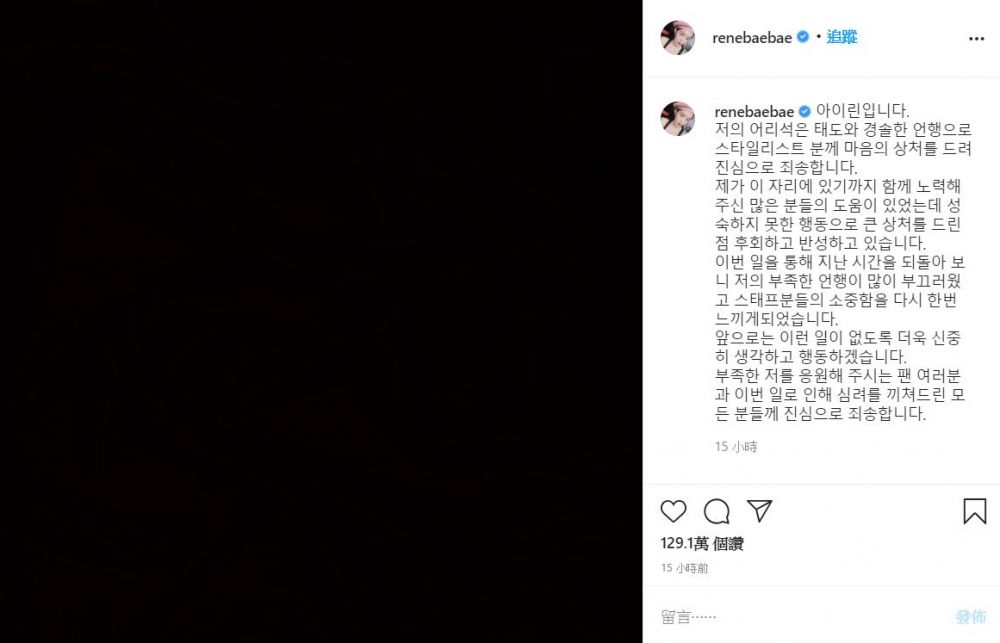1000x643 pixels.
Task: Save post with the bookmark icon
Action: 974,511
